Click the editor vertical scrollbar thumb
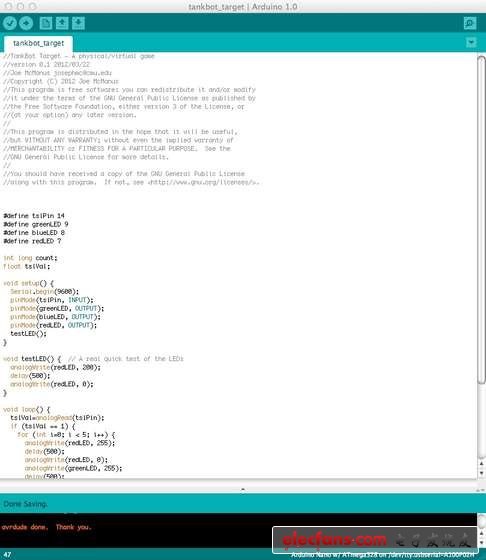This screenshot has height=560, width=486. [481, 220]
